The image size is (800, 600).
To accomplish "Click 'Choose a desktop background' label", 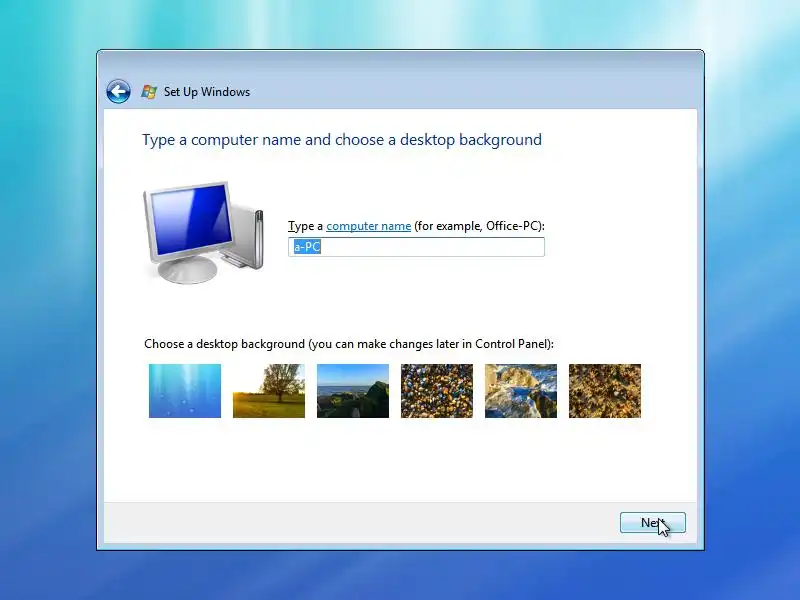I will (x=348, y=344).
